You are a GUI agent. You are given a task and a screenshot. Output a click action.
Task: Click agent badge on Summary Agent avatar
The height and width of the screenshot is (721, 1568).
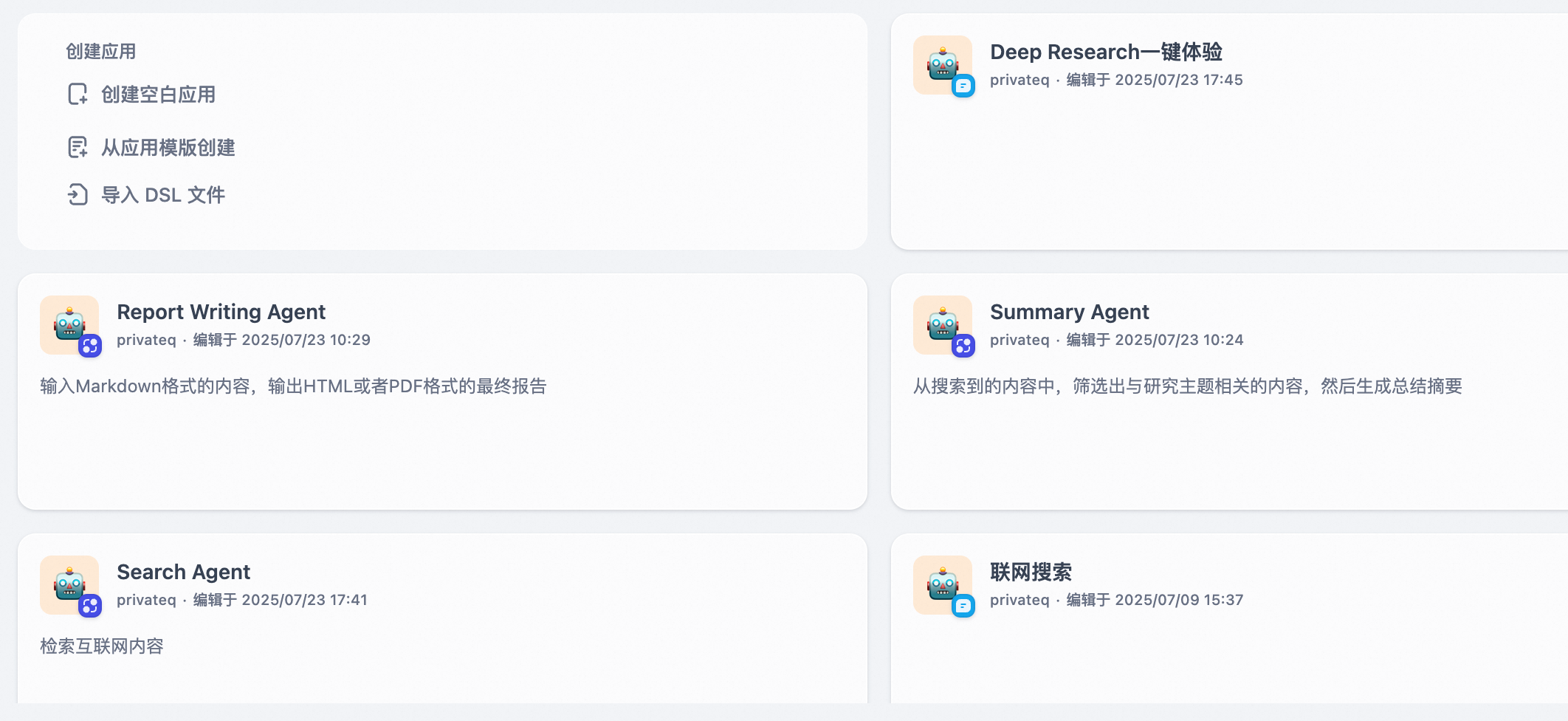pyautogui.click(x=963, y=346)
